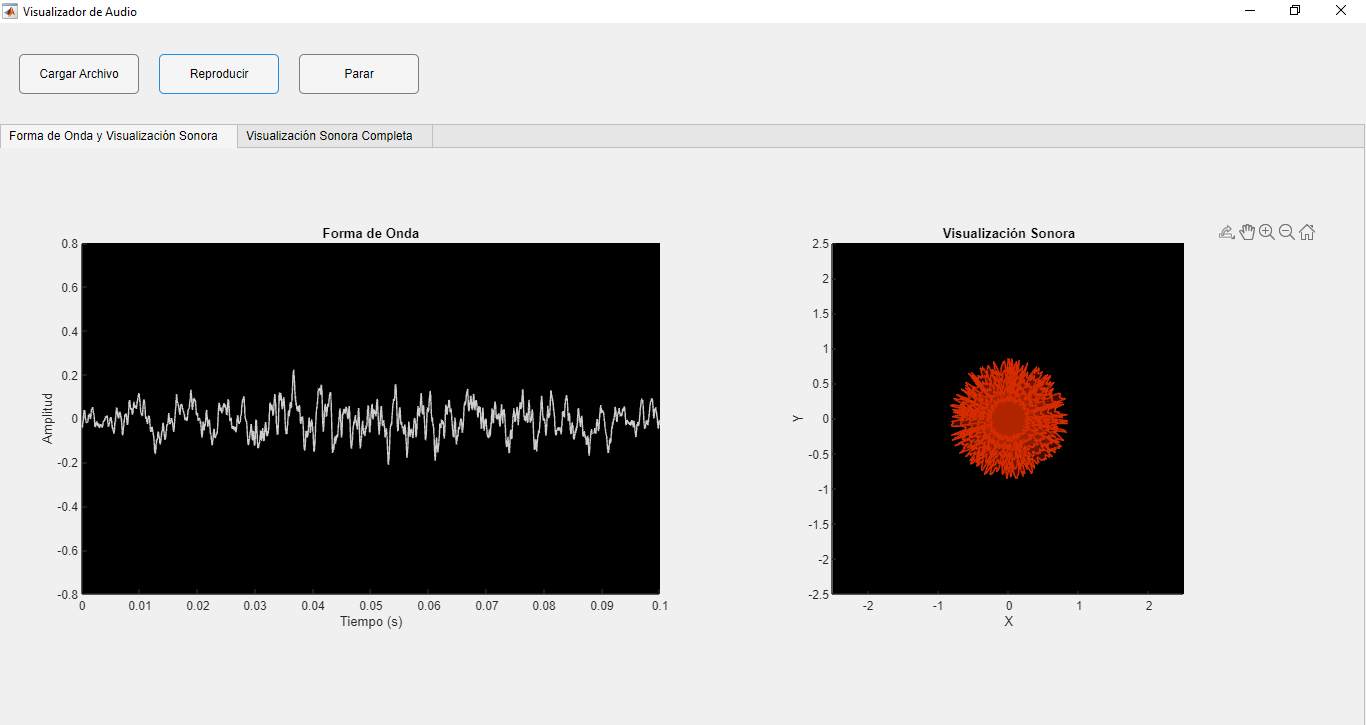Start playback with the Reproducir button
1366x725 pixels.
point(218,73)
